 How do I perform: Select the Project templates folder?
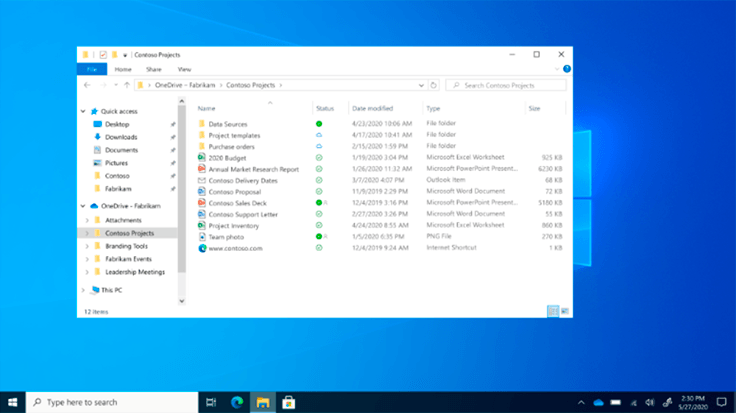click(234, 136)
